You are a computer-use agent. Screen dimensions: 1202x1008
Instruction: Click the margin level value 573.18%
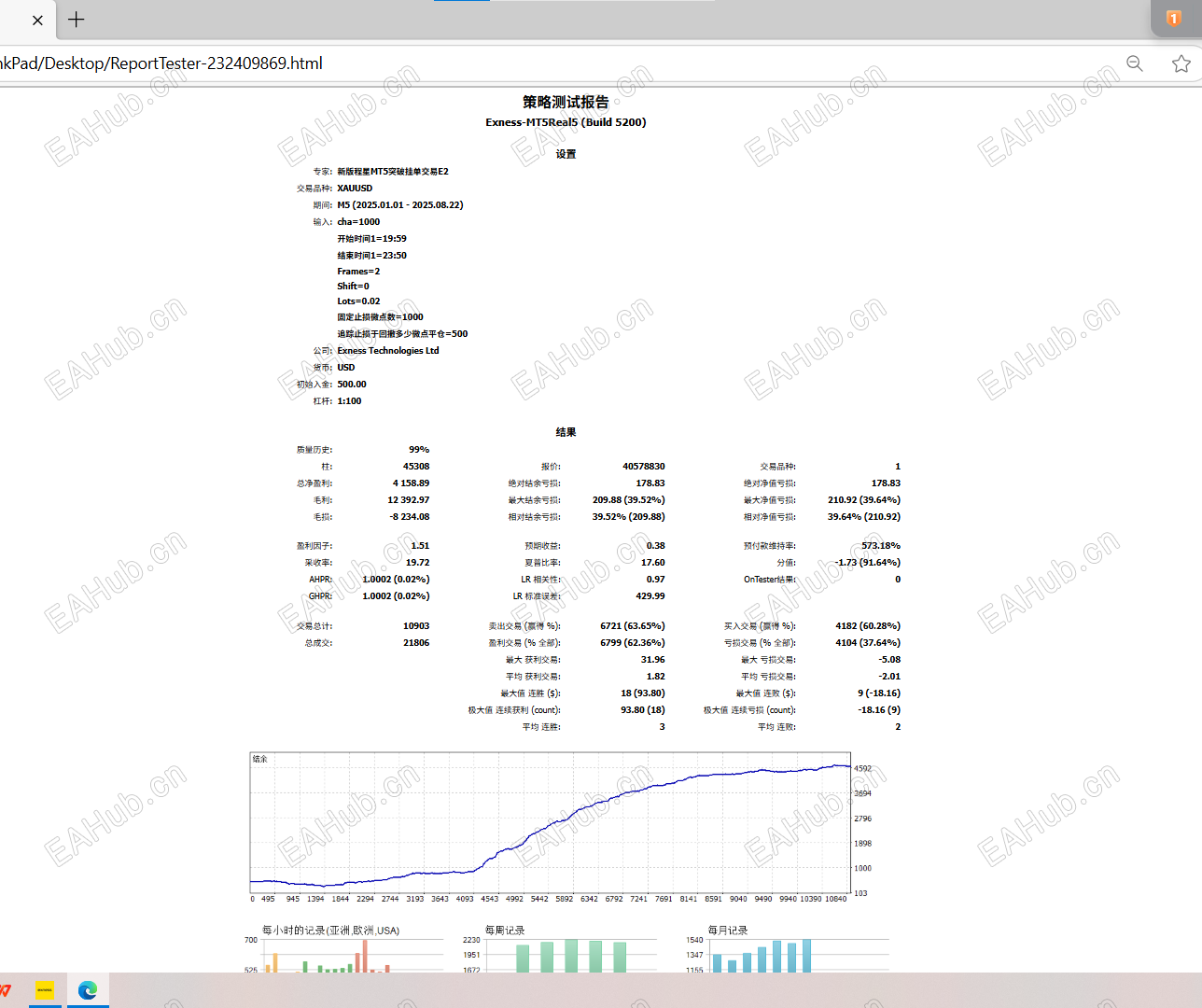click(881, 546)
